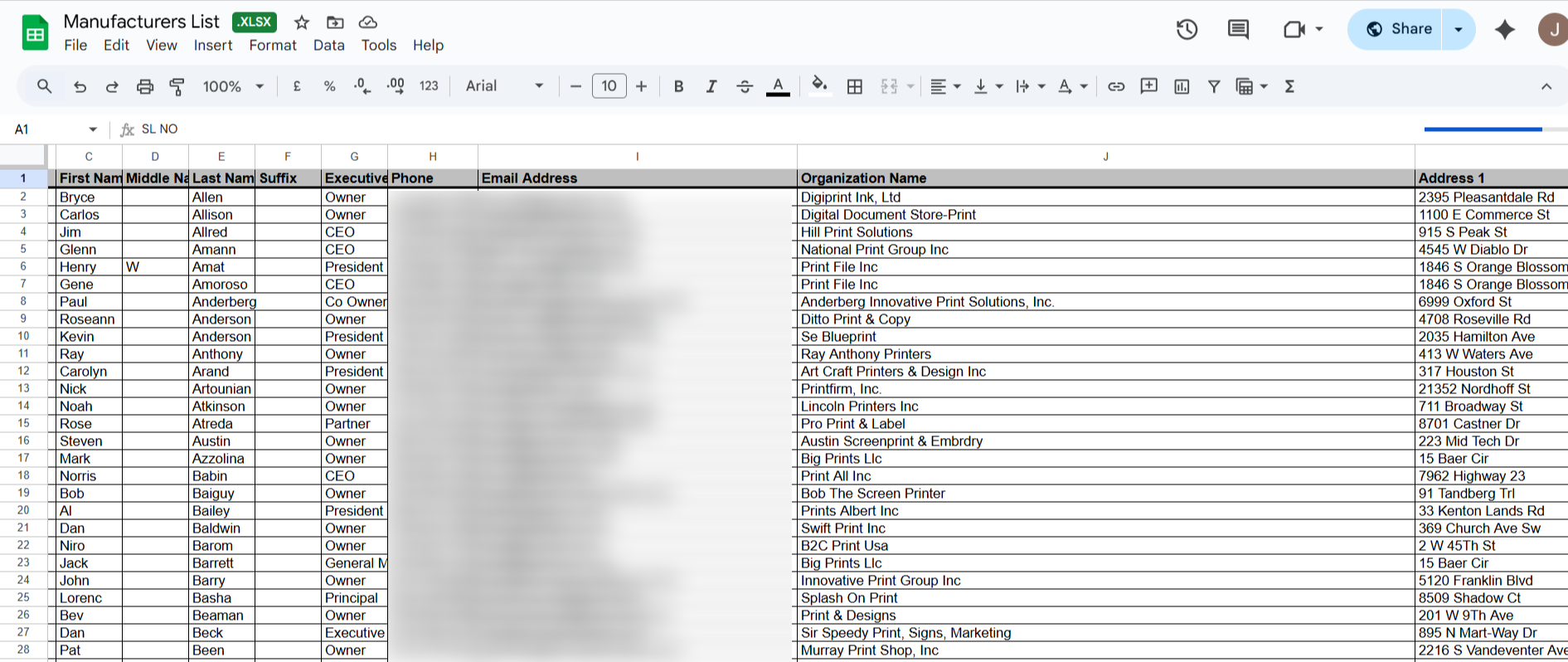
Task: Toggle bold formatting
Action: click(678, 86)
